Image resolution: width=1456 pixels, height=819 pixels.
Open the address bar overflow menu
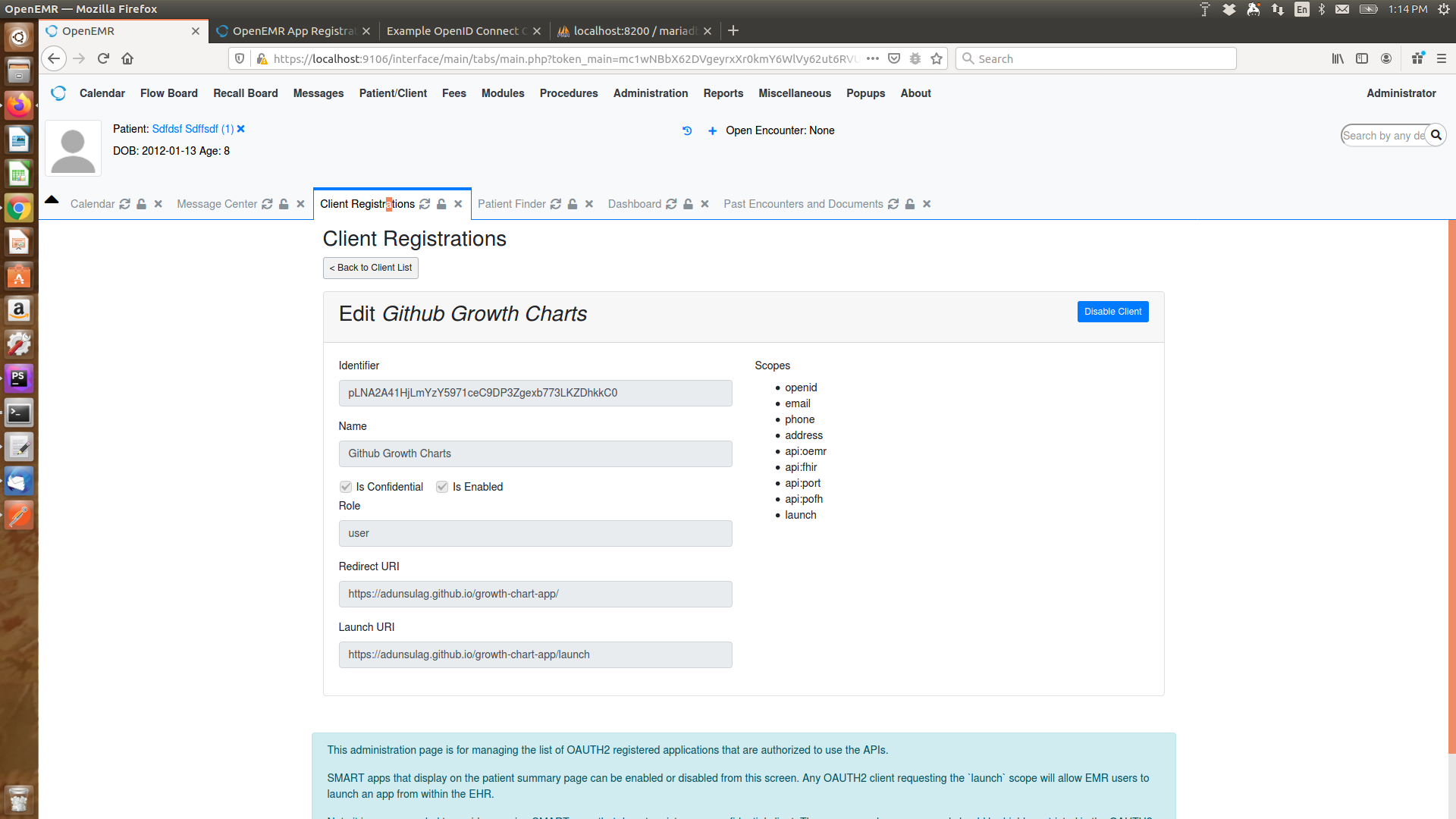pos(874,58)
